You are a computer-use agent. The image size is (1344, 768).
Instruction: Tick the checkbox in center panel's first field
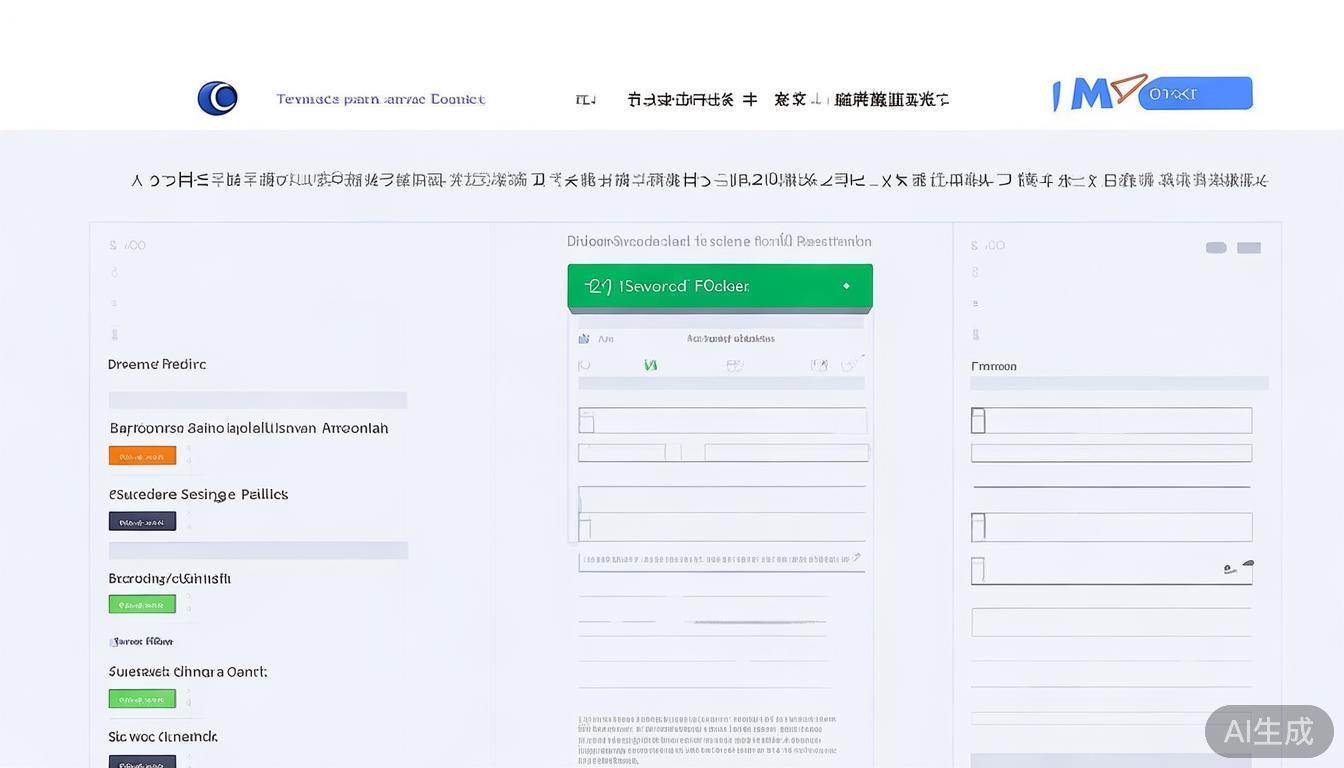[x=586, y=422]
